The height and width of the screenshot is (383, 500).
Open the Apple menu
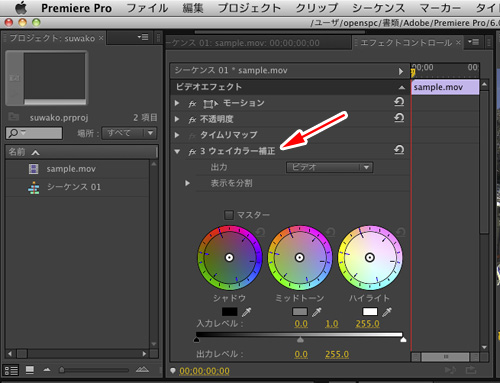pyautogui.click(x=21, y=7)
